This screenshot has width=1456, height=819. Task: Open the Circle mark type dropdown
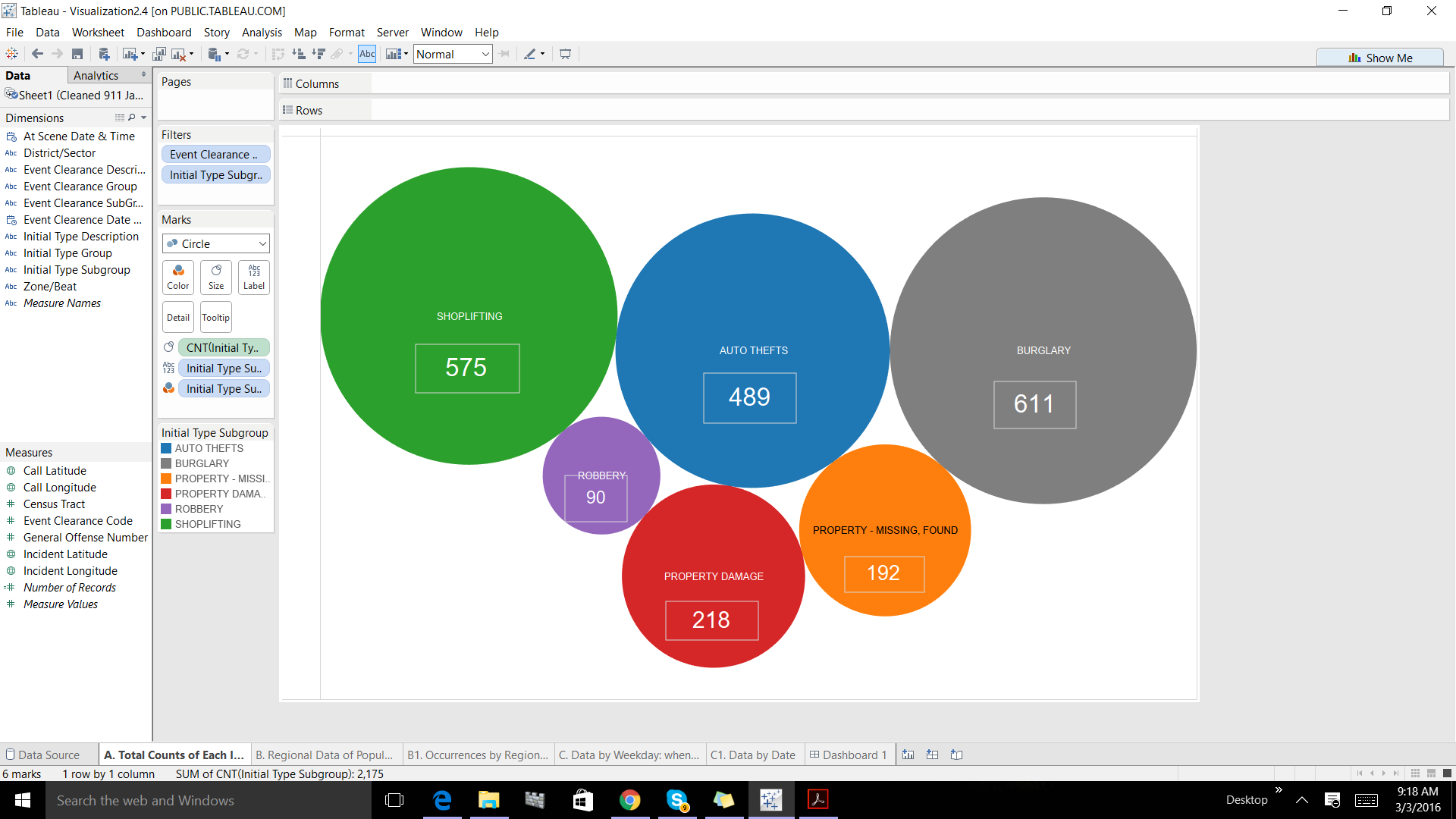(x=216, y=243)
